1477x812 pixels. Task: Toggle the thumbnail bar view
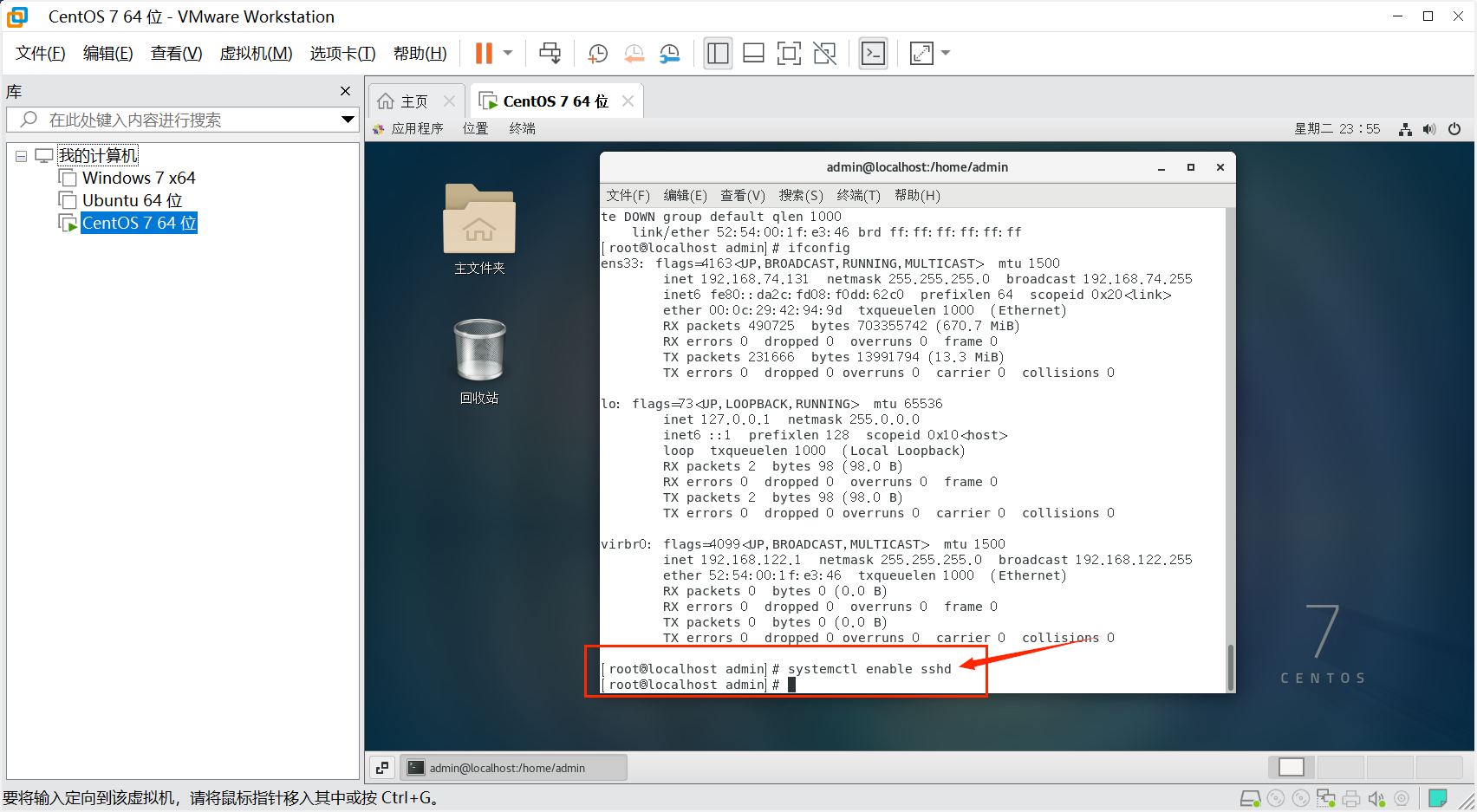click(753, 53)
